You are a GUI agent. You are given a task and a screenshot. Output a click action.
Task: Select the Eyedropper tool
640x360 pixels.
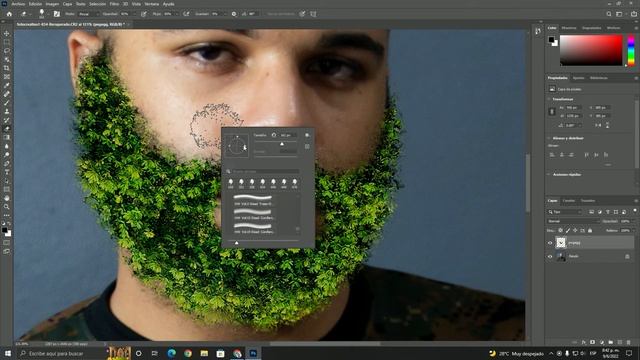point(7,85)
